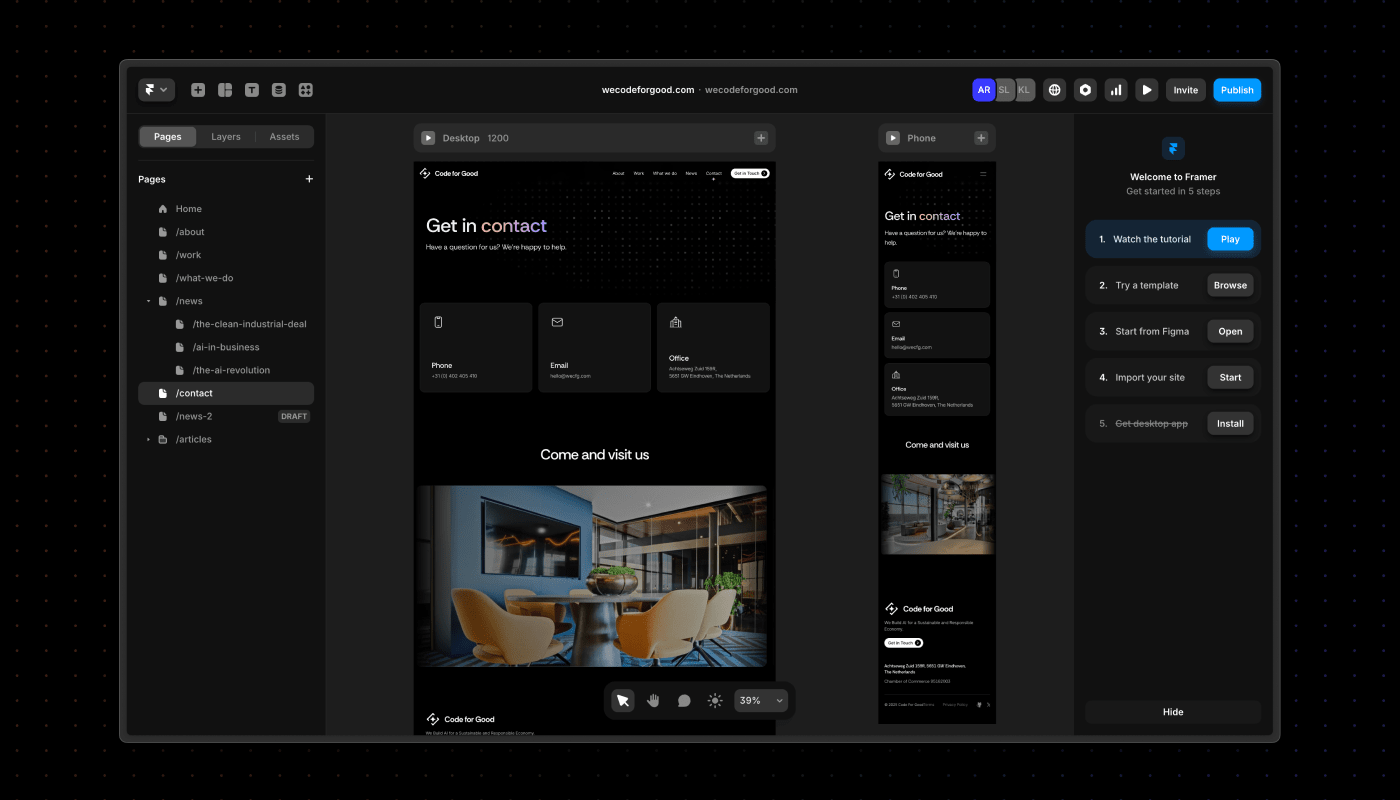This screenshot has height=800, width=1400.
Task: Select the /contact page
Action: (226, 393)
